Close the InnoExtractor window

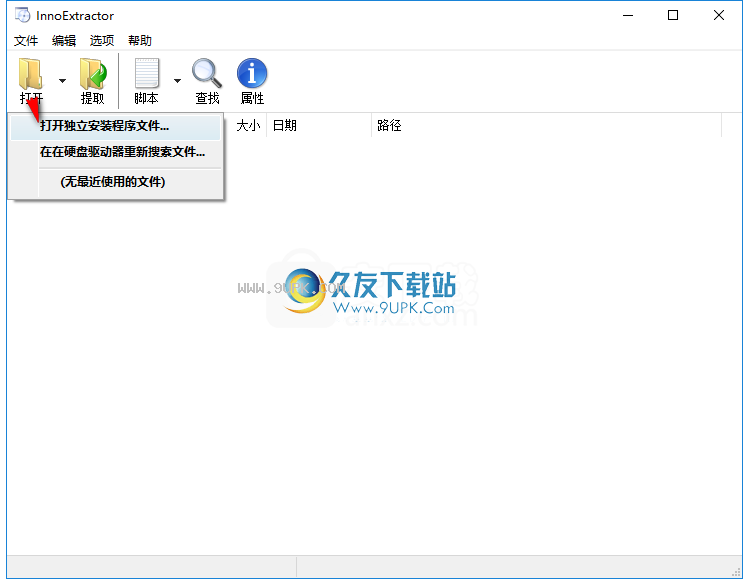(x=718, y=16)
